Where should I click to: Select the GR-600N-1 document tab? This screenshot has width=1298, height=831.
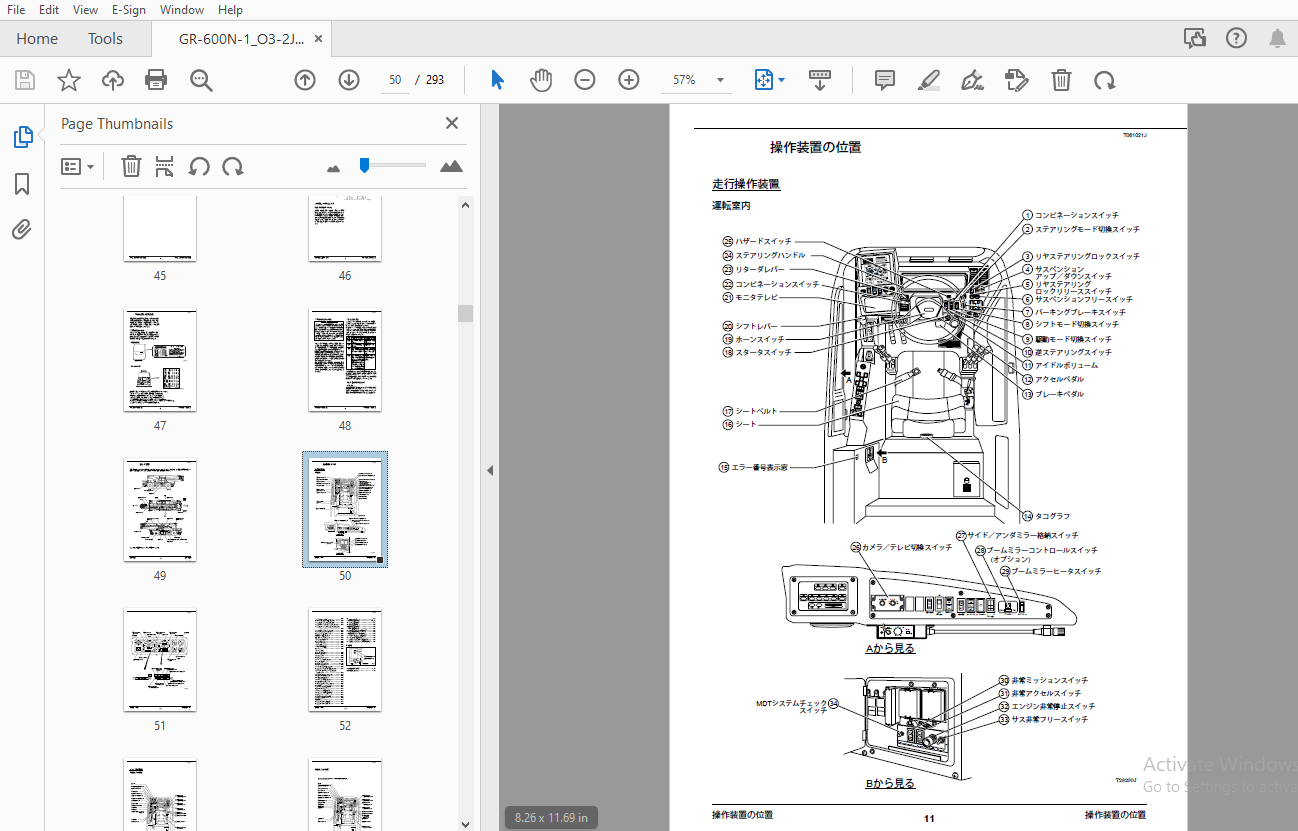coord(241,39)
